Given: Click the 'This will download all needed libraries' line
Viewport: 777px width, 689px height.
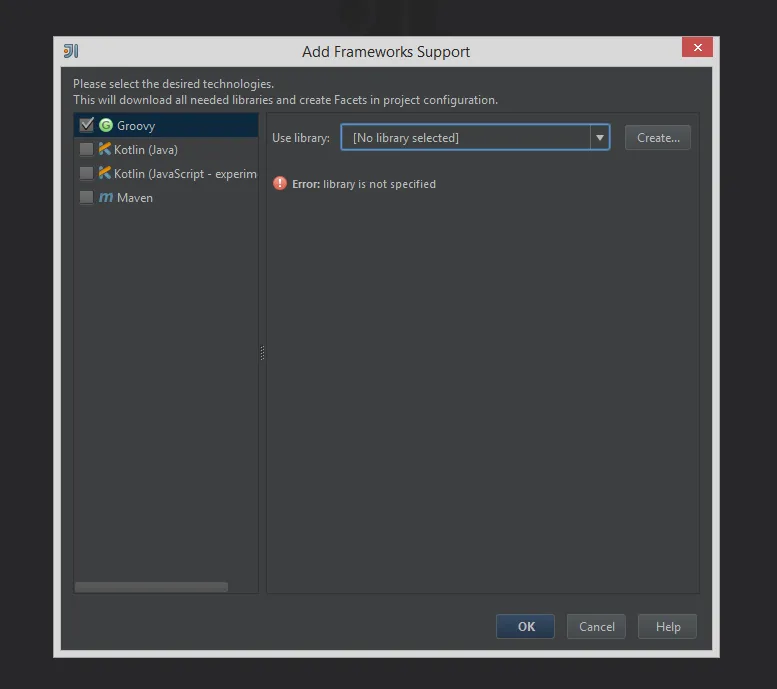Looking at the screenshot, I should pos(285,100).
